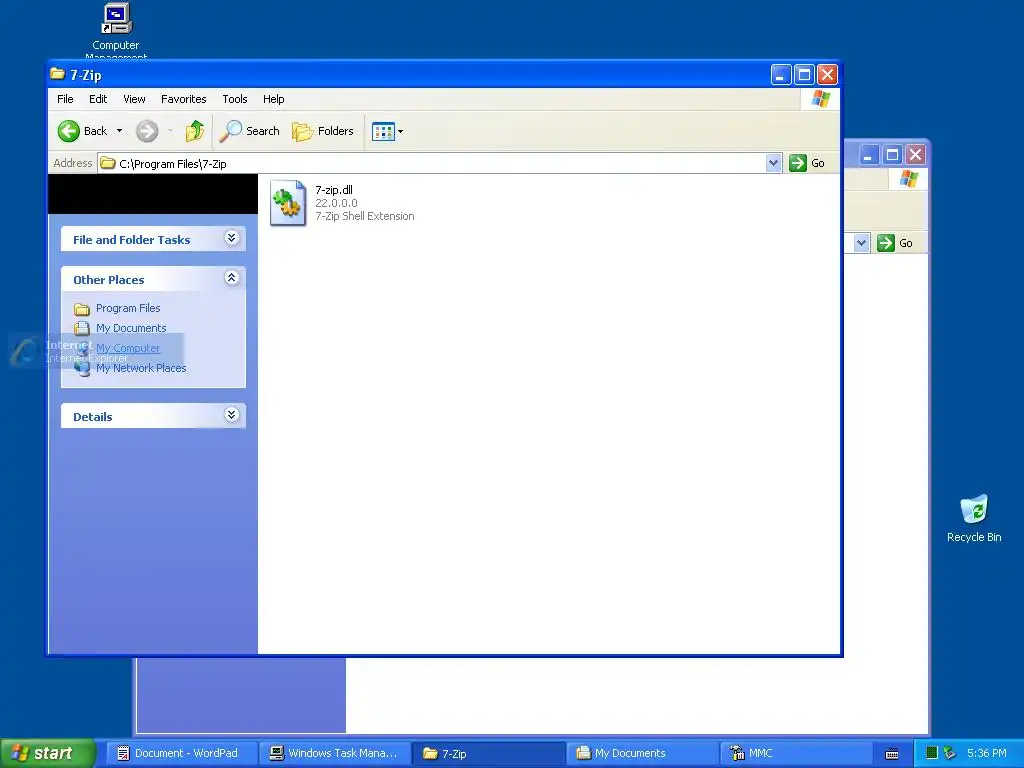Screen dimensions: 1024x768
Task: Click the Start button
Action: 47,753
